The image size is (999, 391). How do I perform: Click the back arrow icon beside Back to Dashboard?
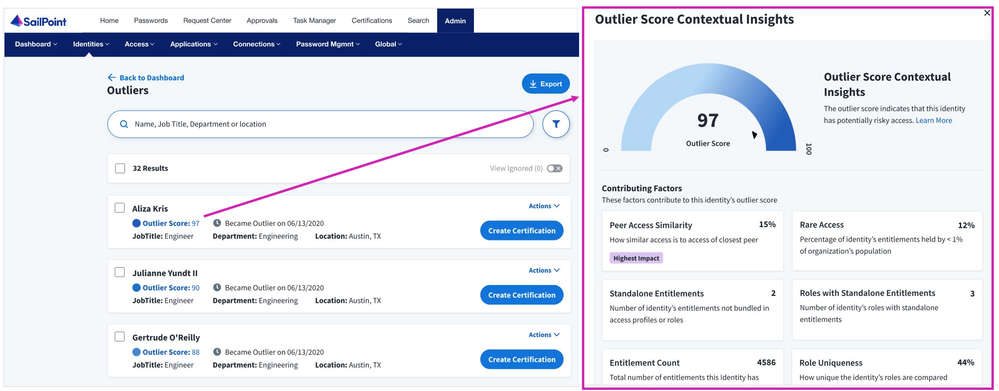[111, 78]
